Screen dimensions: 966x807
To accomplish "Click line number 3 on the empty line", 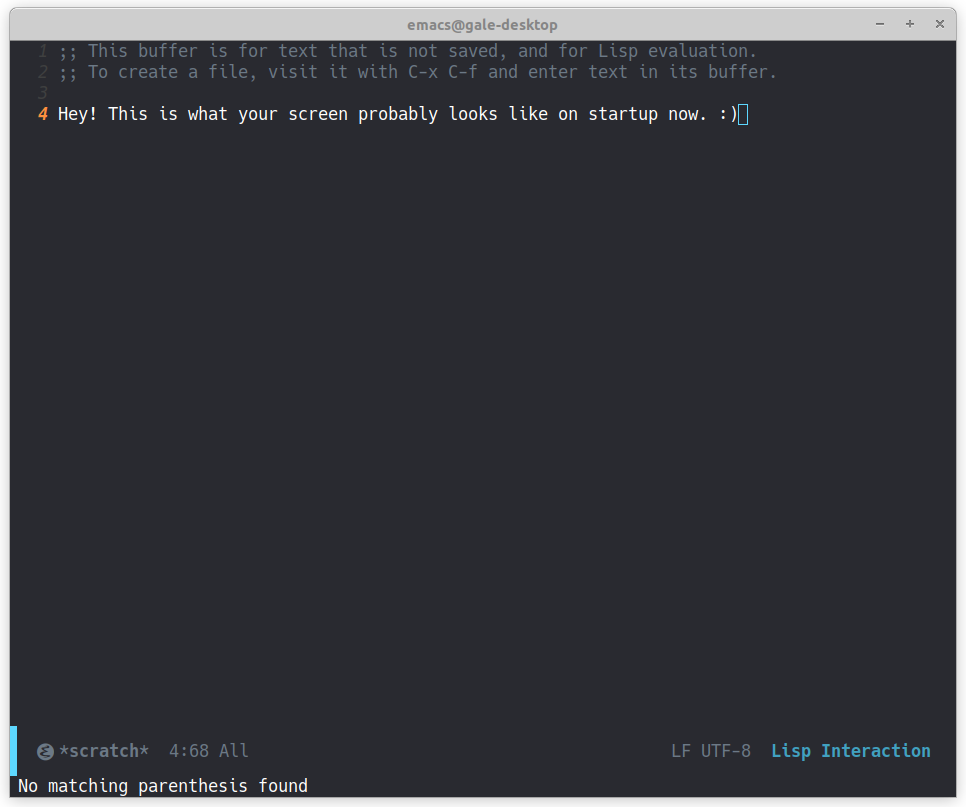I will click(42, 92).
